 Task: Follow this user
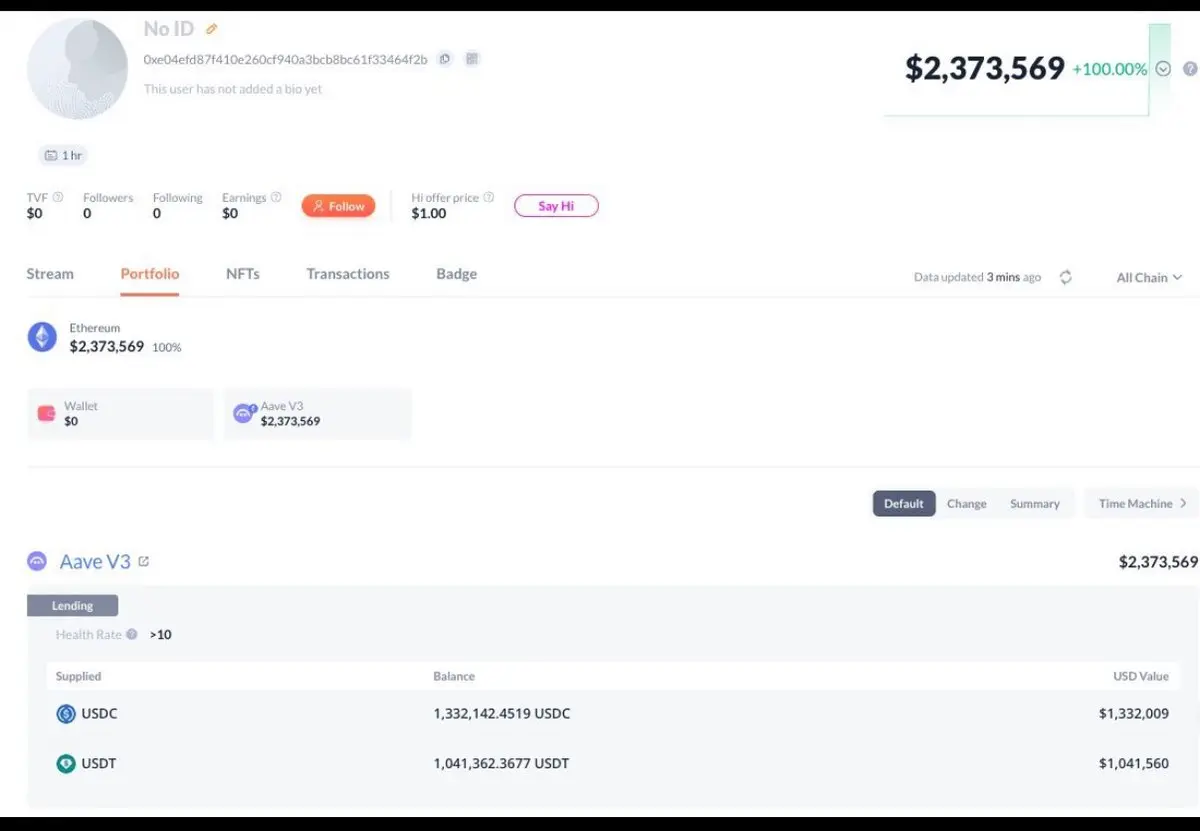338,206
